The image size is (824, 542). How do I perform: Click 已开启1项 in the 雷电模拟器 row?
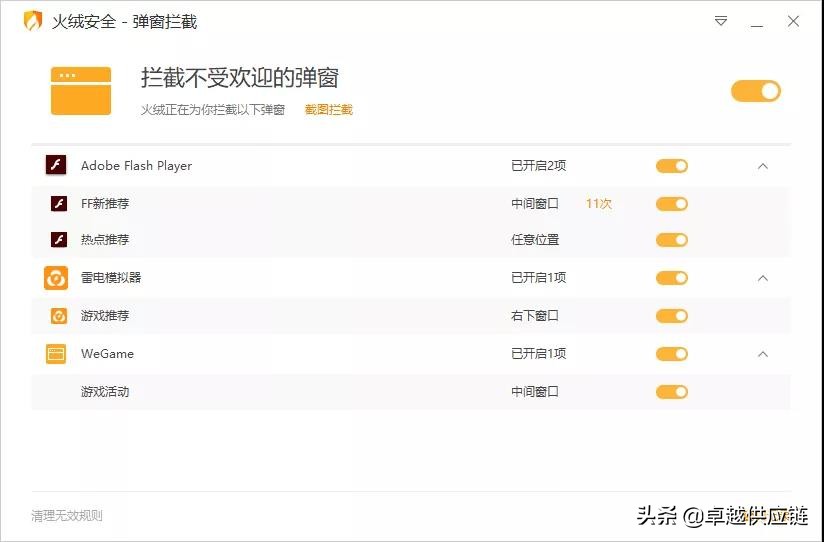coord(539,278)
